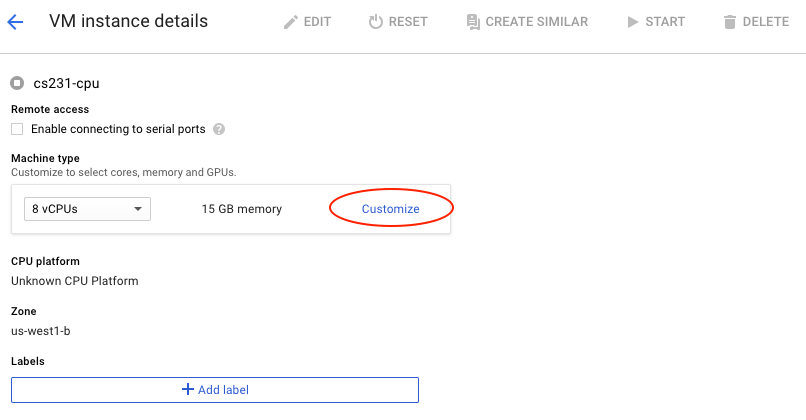
Task: Choose the RESET toolbar text
Action: (408, 22)
